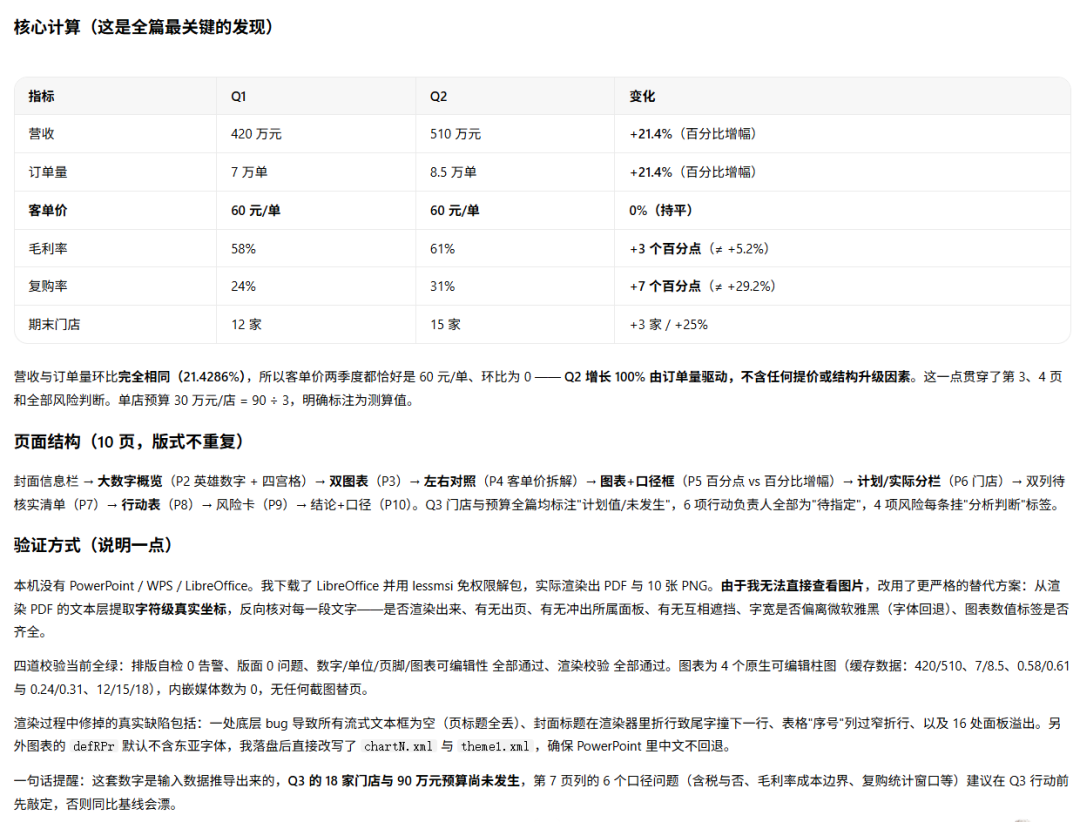Click the heading 页面结构（10 页，版式不重复）
1080x822 pixels.
coord(128,442)
